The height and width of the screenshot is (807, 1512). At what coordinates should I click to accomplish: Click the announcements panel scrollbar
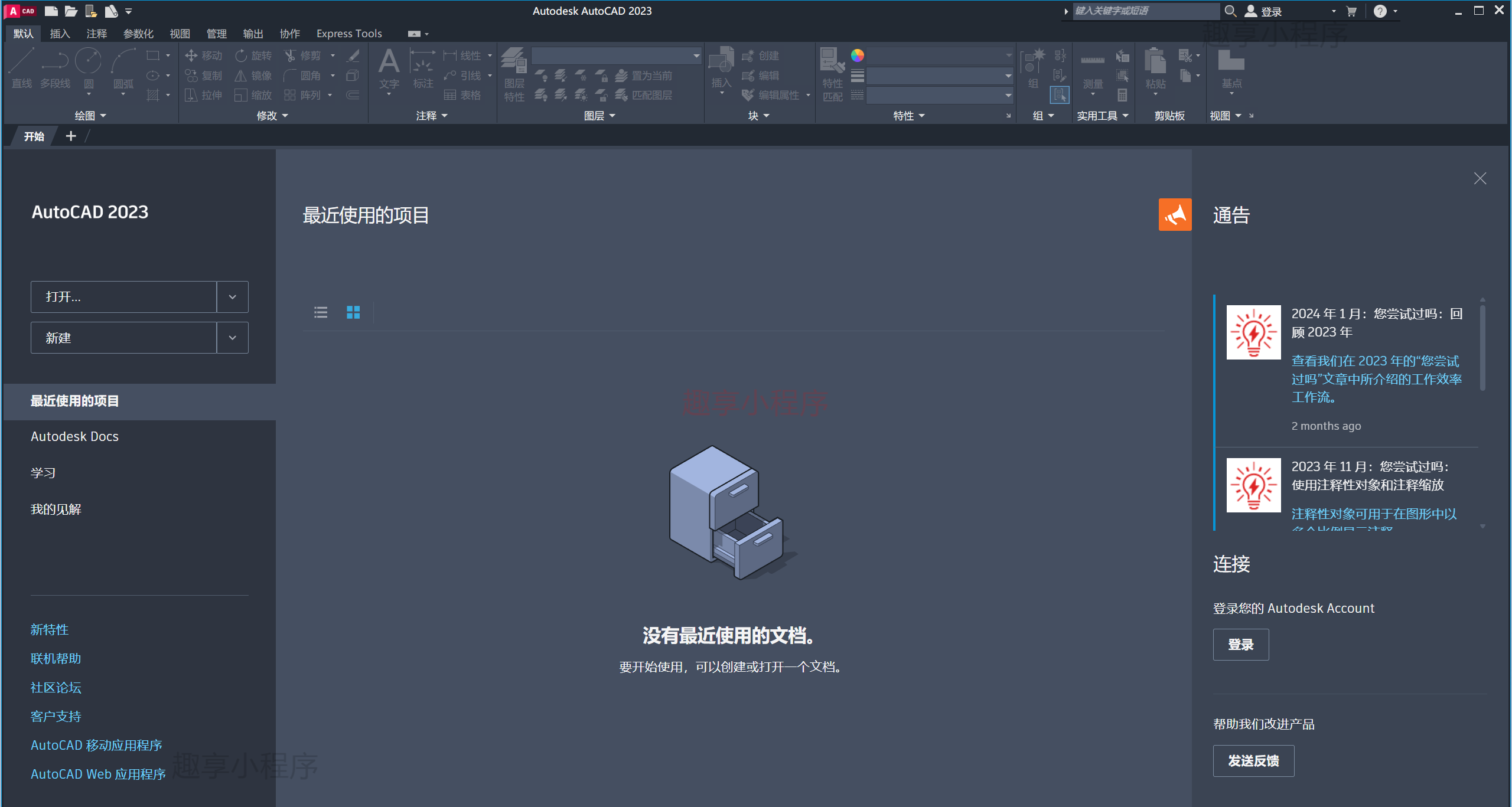[x=1482, y=348]
